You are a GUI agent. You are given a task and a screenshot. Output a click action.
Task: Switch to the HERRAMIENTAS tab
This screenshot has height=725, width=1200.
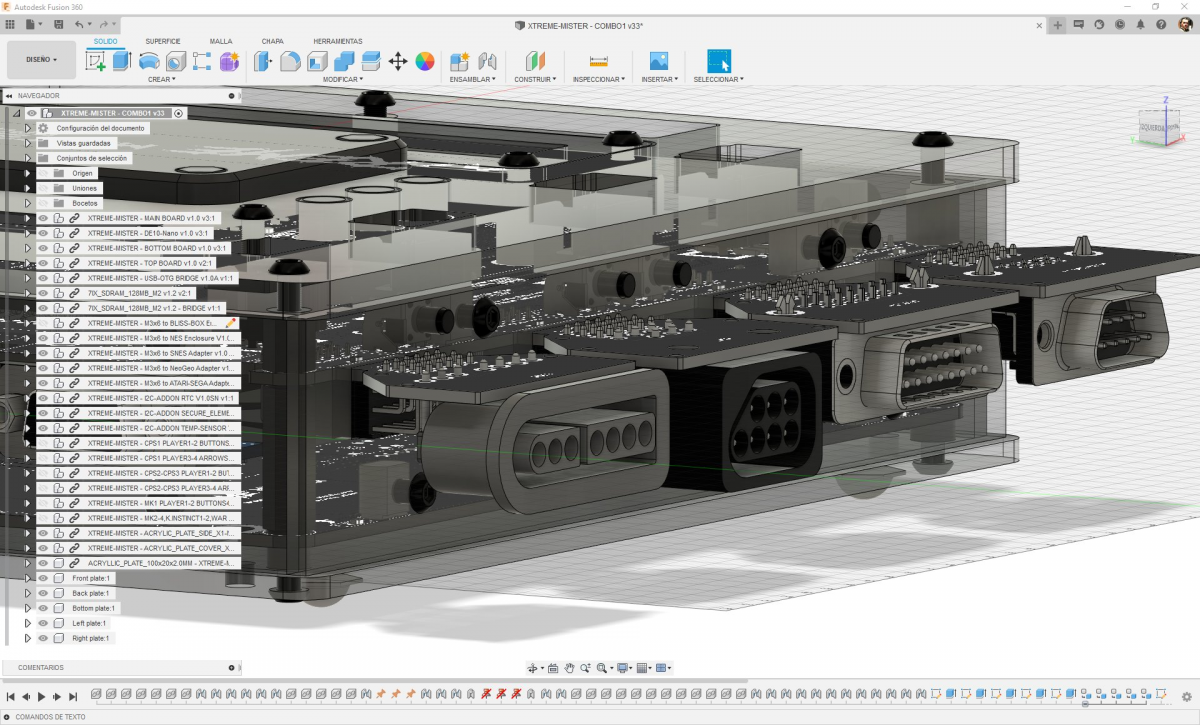[338, 41]
